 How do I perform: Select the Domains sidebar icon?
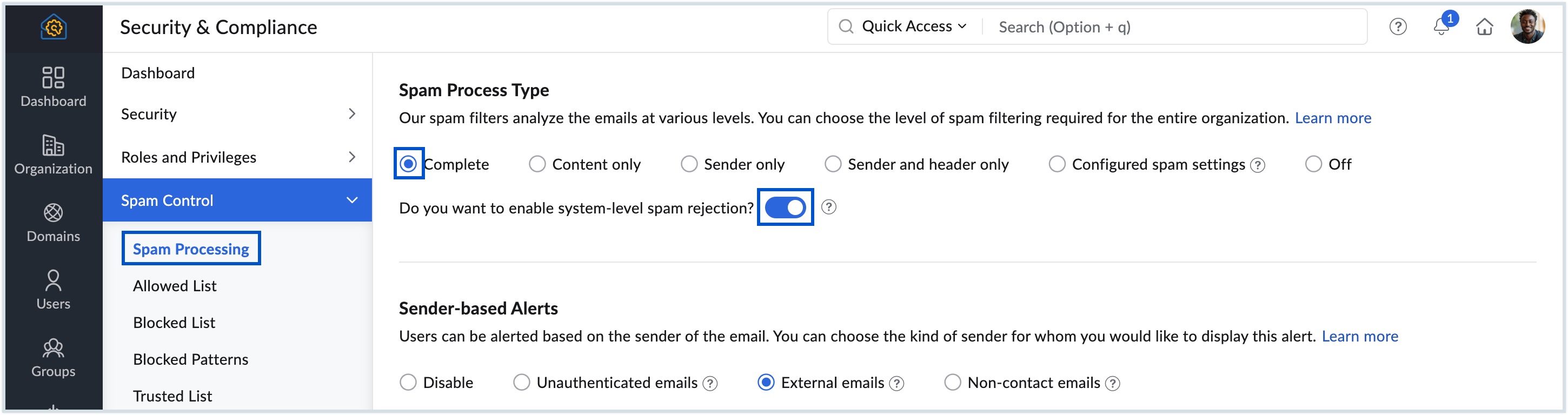pyautogui.click(x=54, y=221)
